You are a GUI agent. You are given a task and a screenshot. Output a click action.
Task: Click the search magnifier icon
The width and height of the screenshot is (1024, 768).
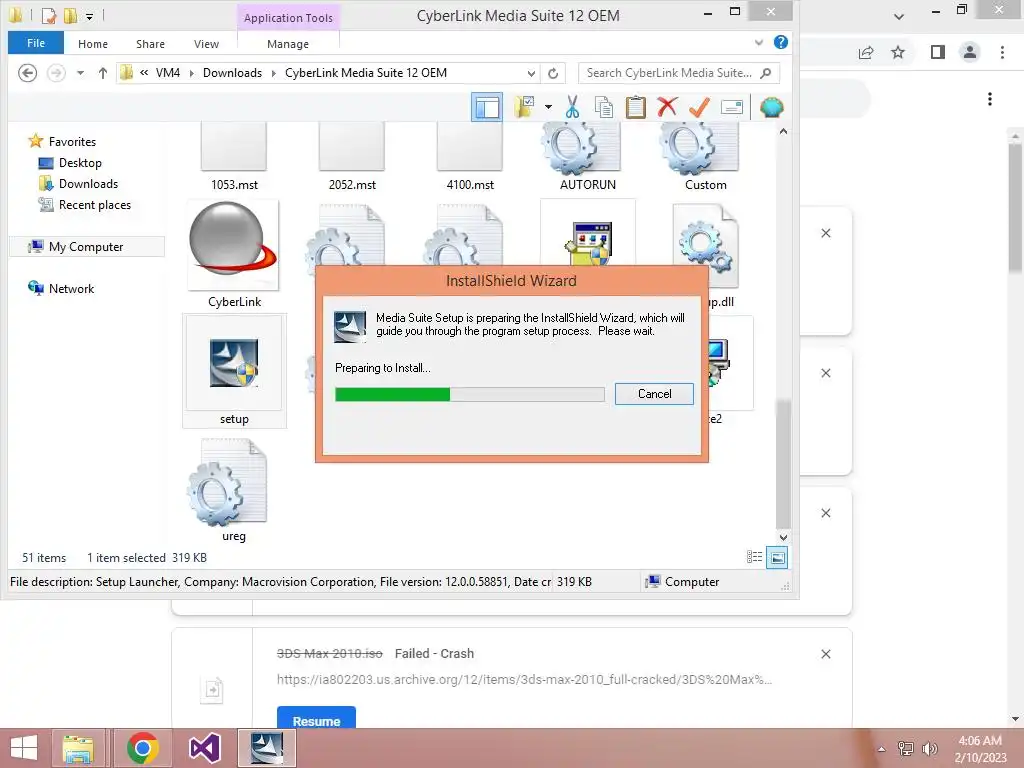(767, 73)
